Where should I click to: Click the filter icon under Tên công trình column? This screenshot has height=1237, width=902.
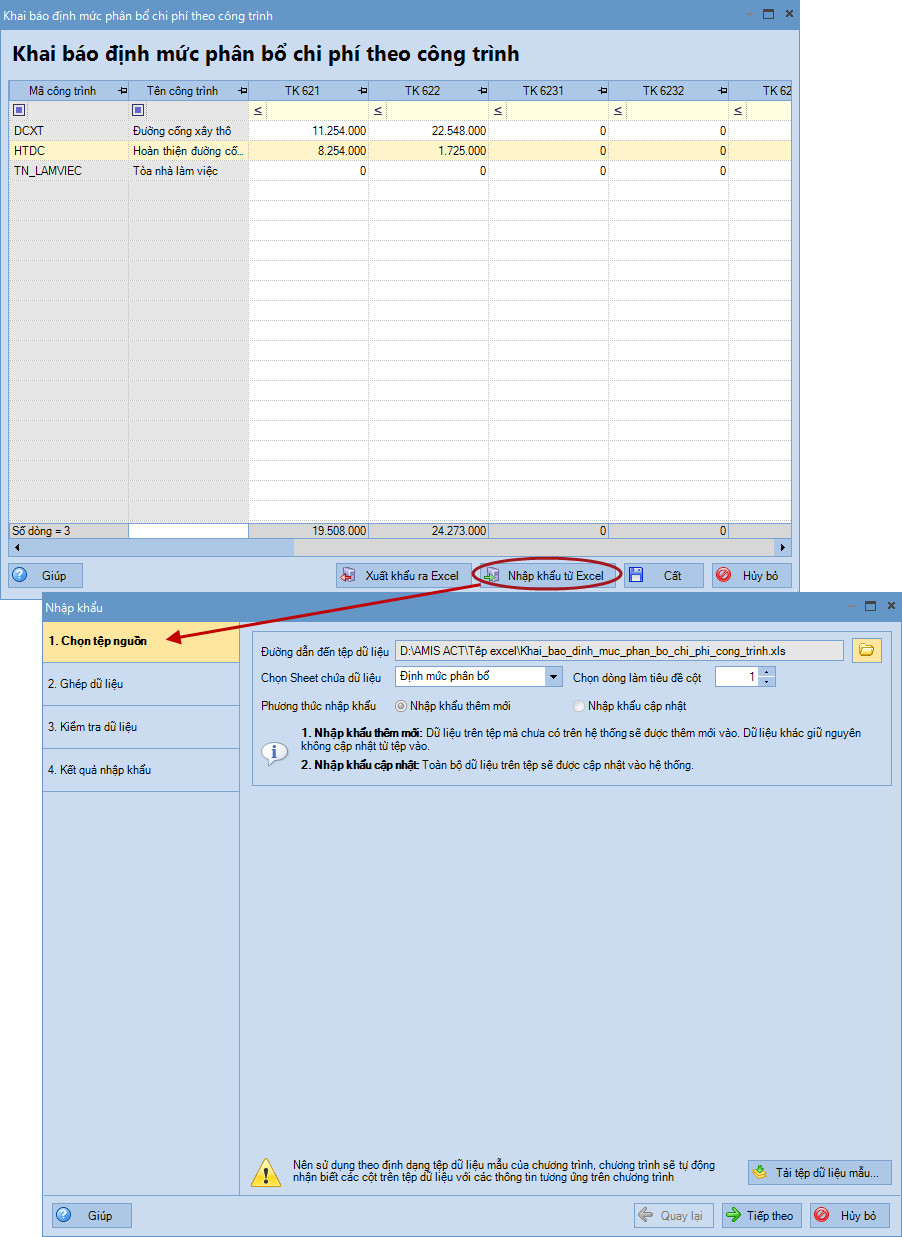click(138, 110)
